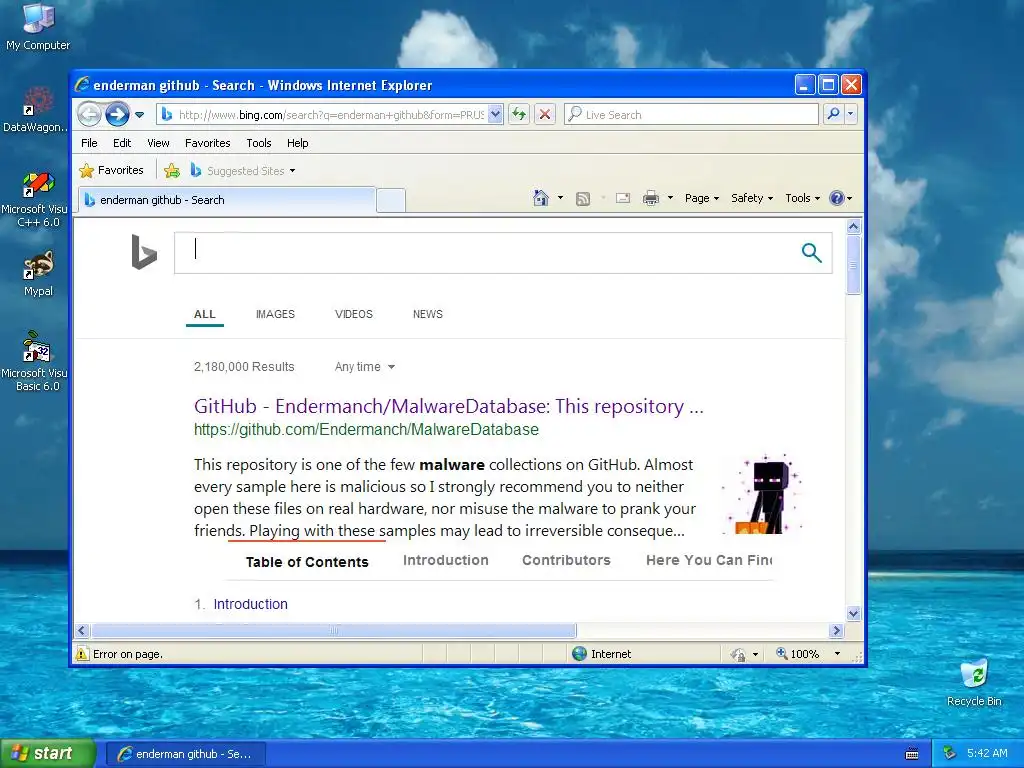This screenshot has height=768, width=1024.
Task: Click the RSS feeds icon
Action: click(x=583, y=199)
